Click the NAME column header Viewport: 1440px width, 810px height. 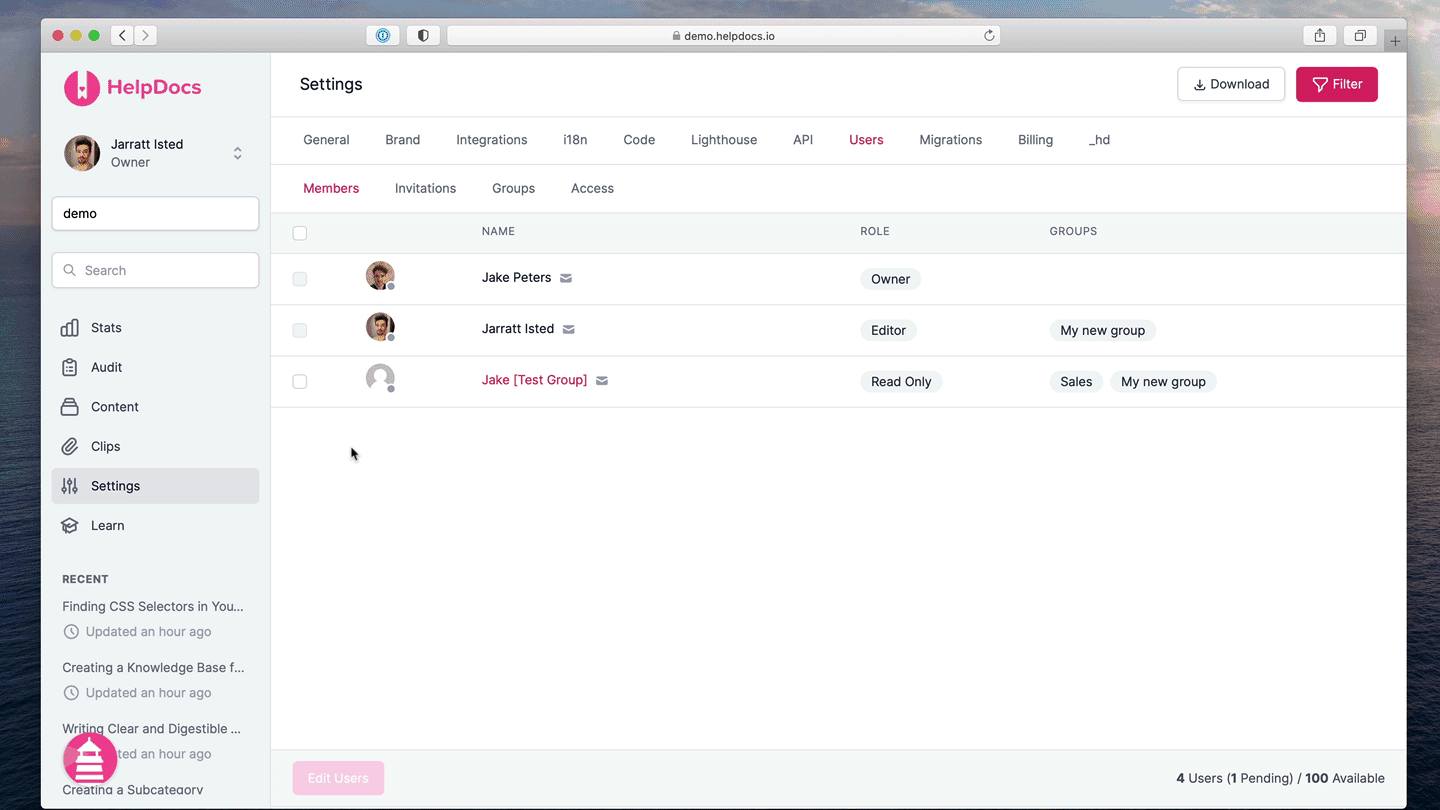click(498, 231)
